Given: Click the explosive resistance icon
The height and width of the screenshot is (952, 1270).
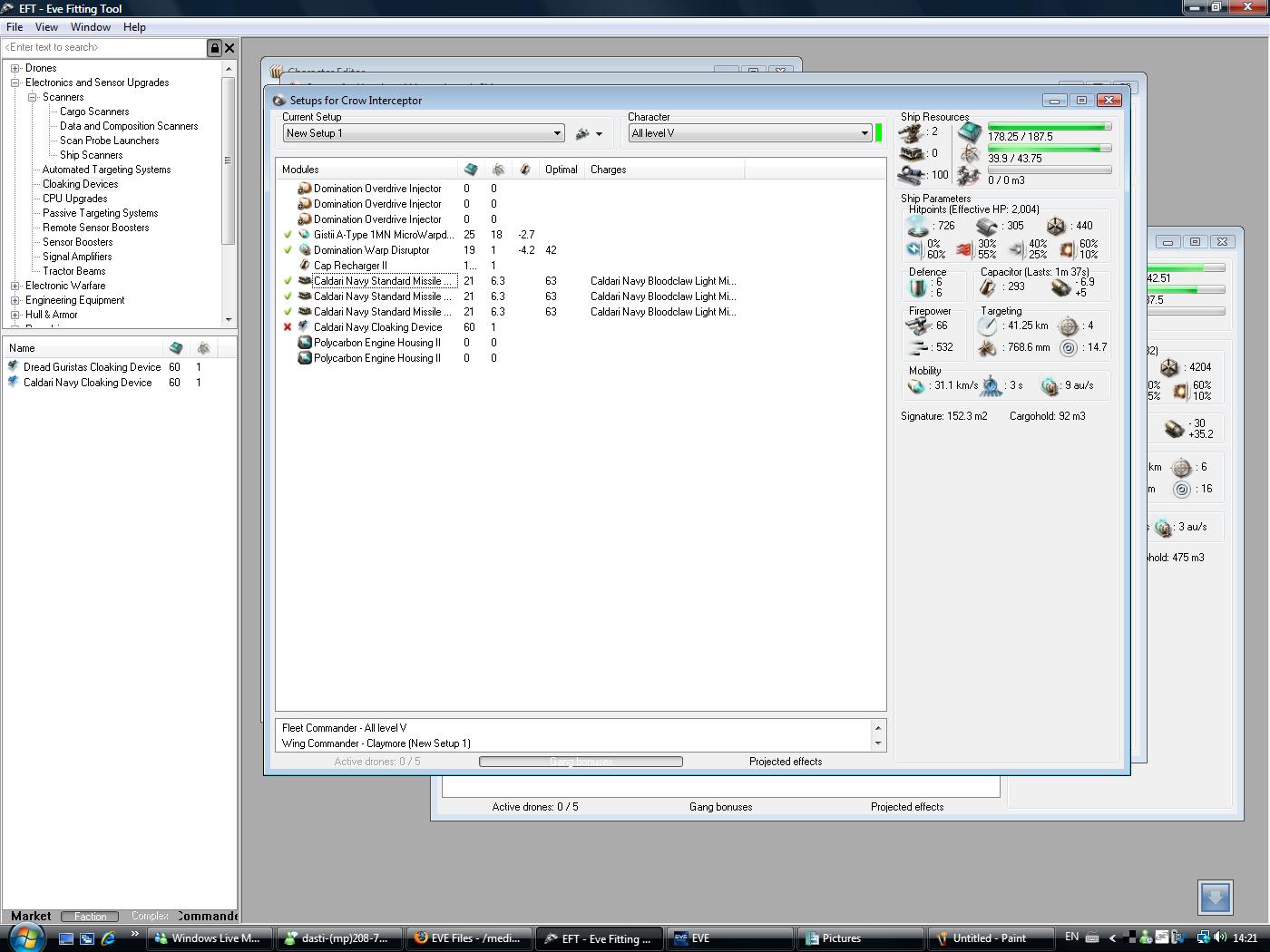Looking at the screenshot, I should (1067, 249).
